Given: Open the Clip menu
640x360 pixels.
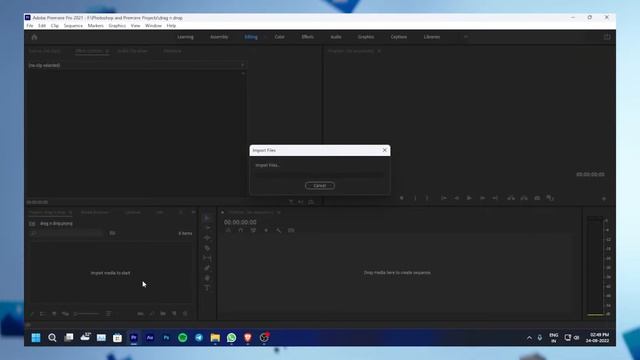Looking at the screenshot, I should tap(55, 26).
